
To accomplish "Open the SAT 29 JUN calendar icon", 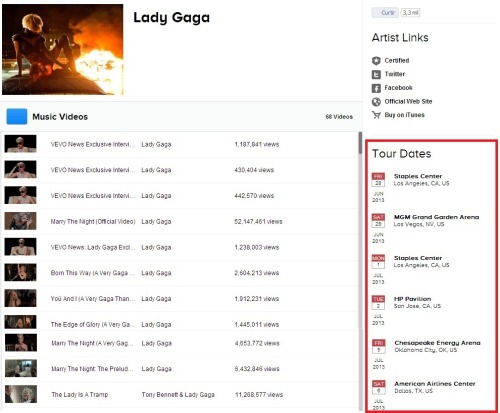I will pos(378,221).
